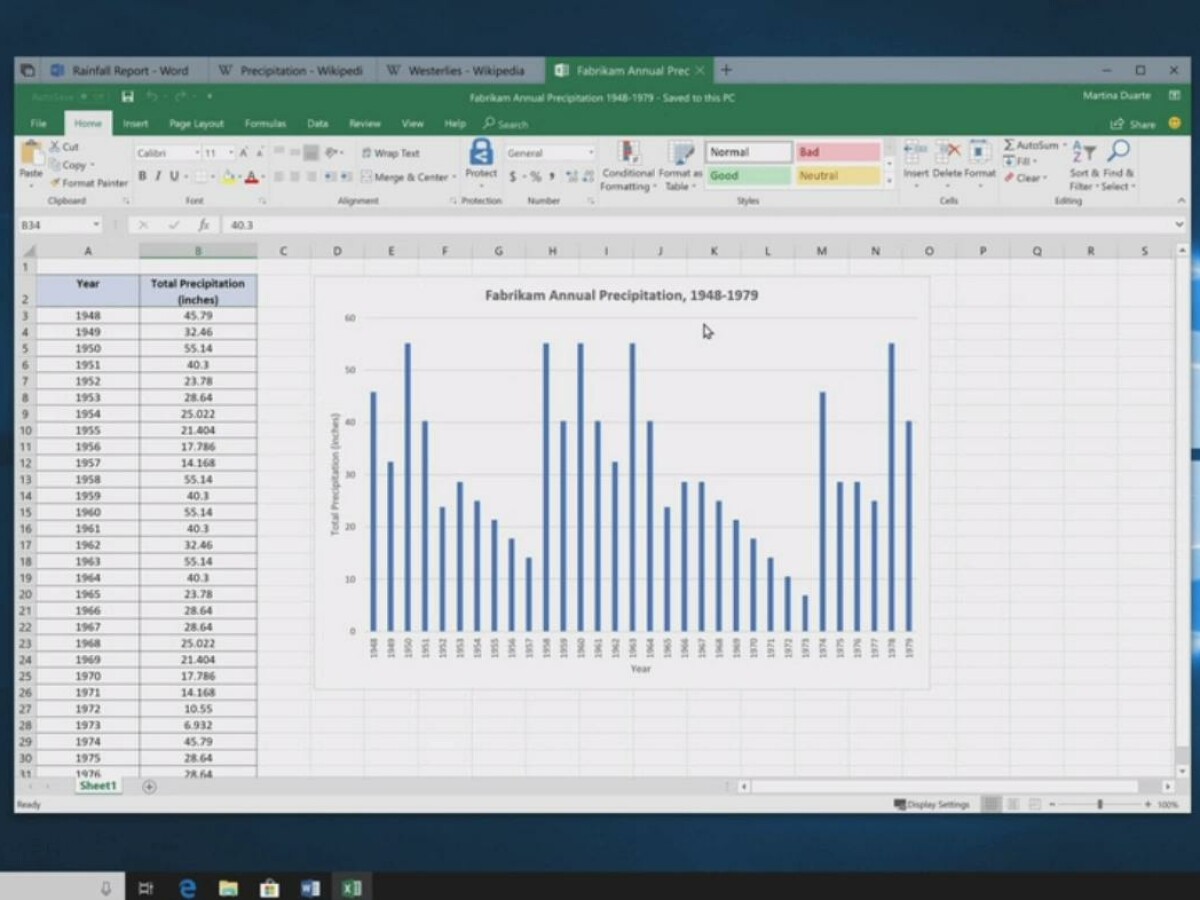Click the Search tell-me box
The height and width of the screenshot is (900, 1200).
506,124
